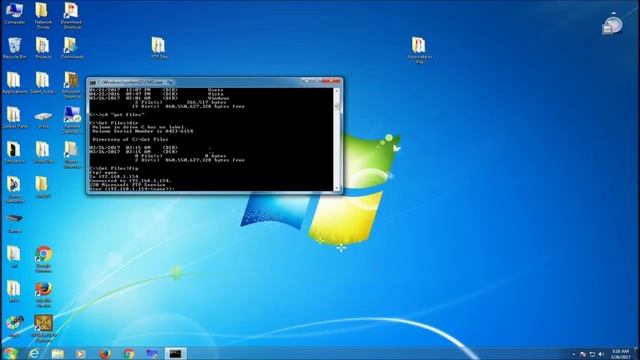Image resolution: width=640 pixels, height=360 pixels.
Task: Click the Action Center flag tray icon
Action: coord(583,354)
